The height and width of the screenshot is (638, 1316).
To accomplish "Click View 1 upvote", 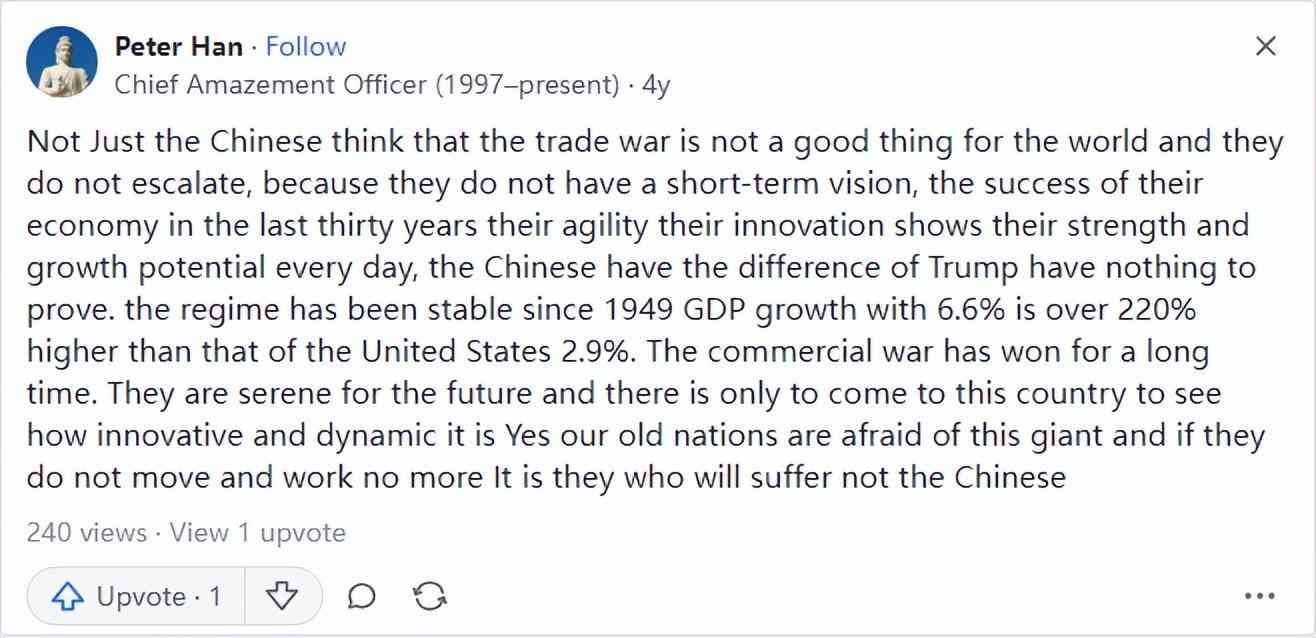I will [258, 533].
